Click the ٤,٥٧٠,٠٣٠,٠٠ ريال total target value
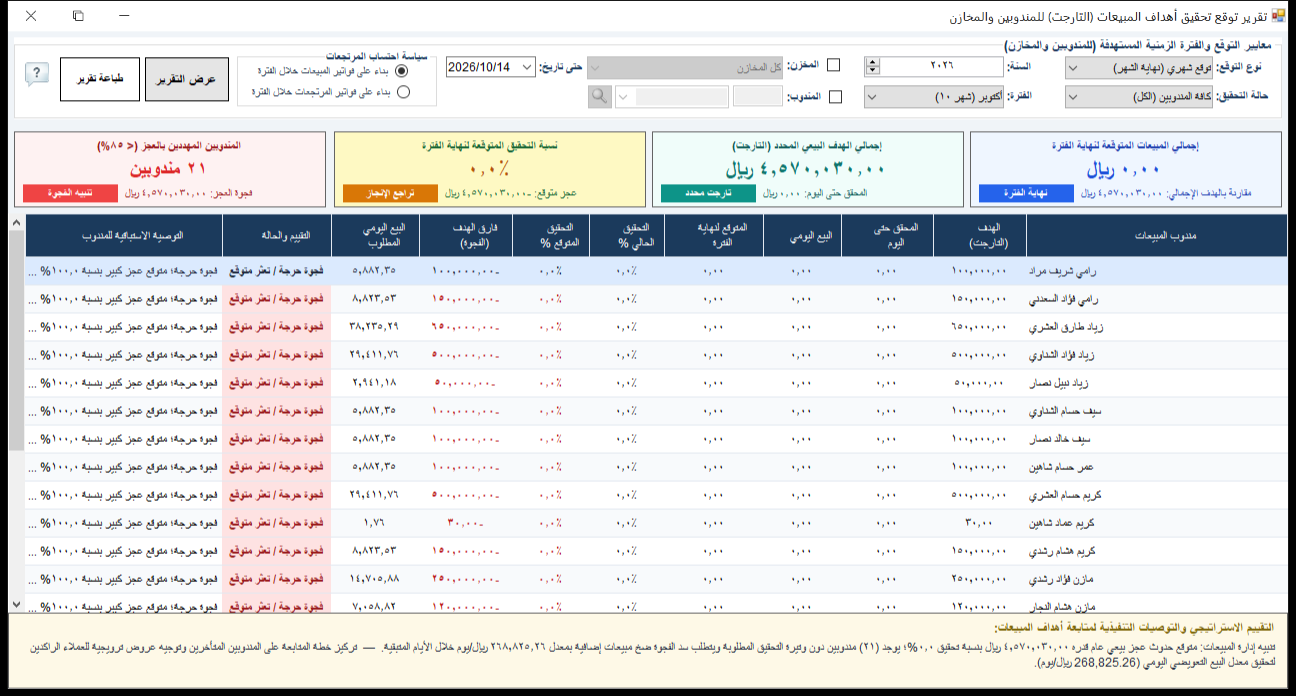 tap(806, 169)
